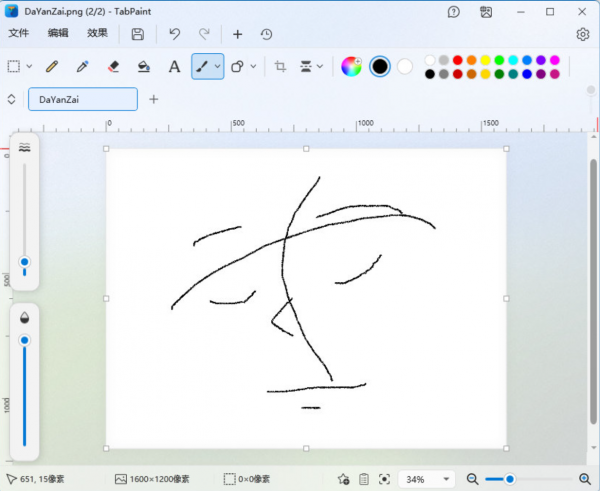Click the zoom in magnifier
Viewport: 600px width, 491px height.
(x=585, y=479)
